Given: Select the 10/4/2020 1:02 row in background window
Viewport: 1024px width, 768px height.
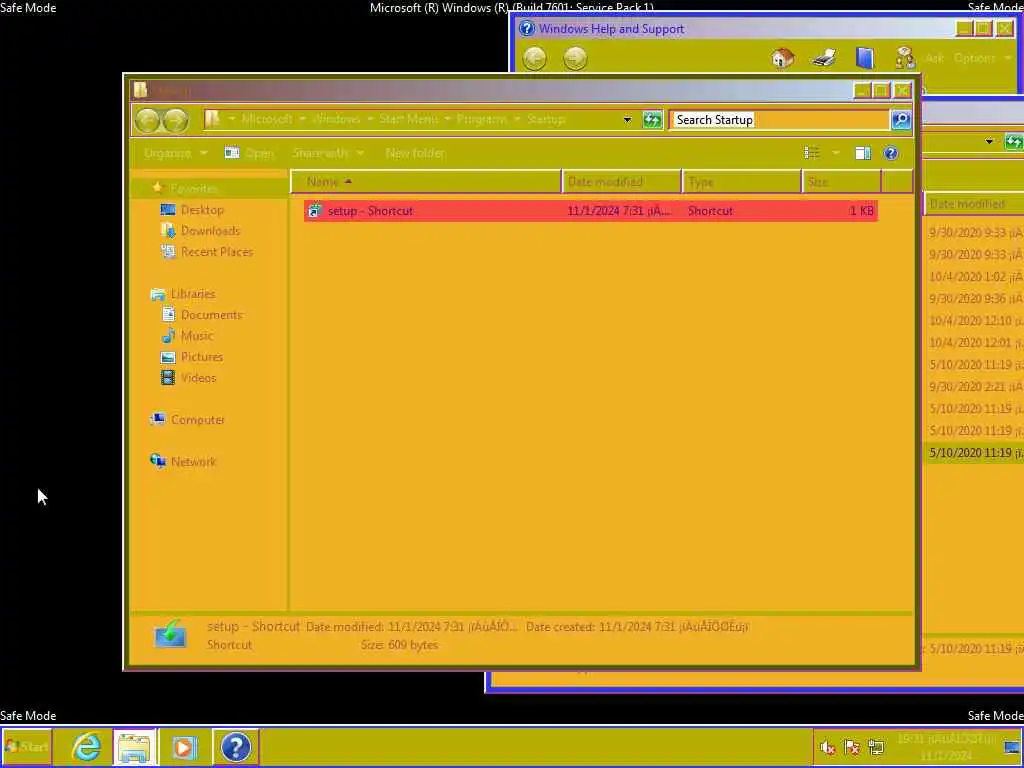Looking at the screenshot, I should click(x=975, y=277).
